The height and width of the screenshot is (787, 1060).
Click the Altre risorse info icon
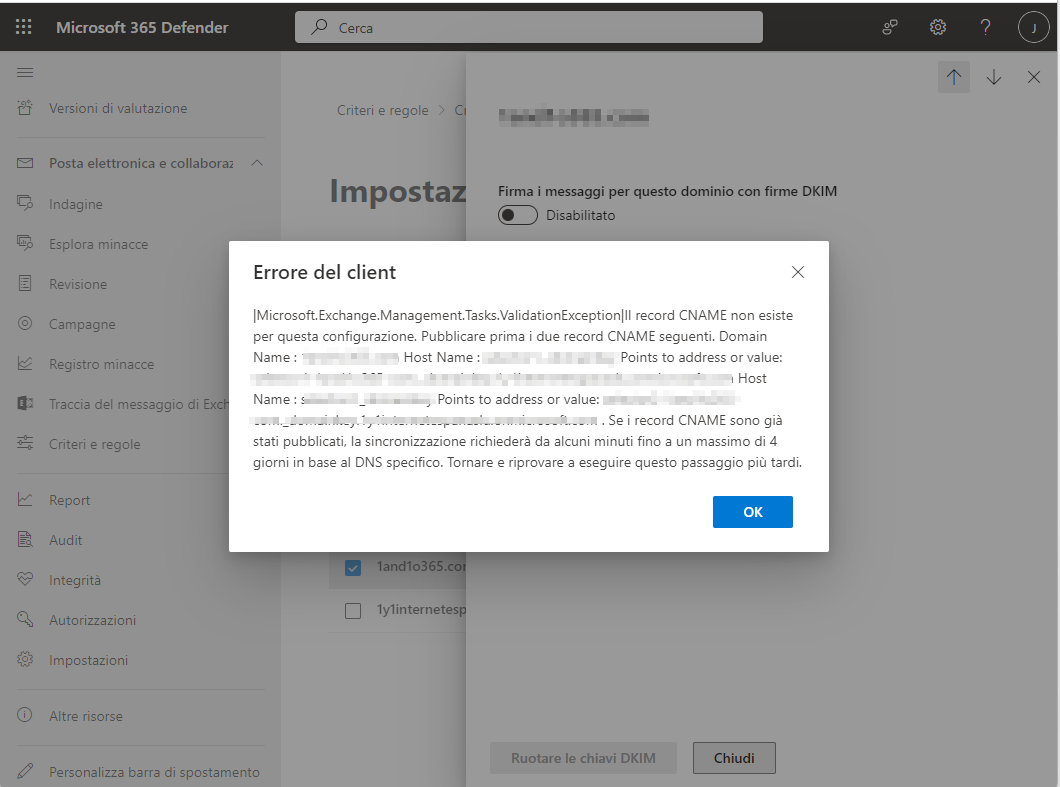pyautogui.click(x=25, y=715)
